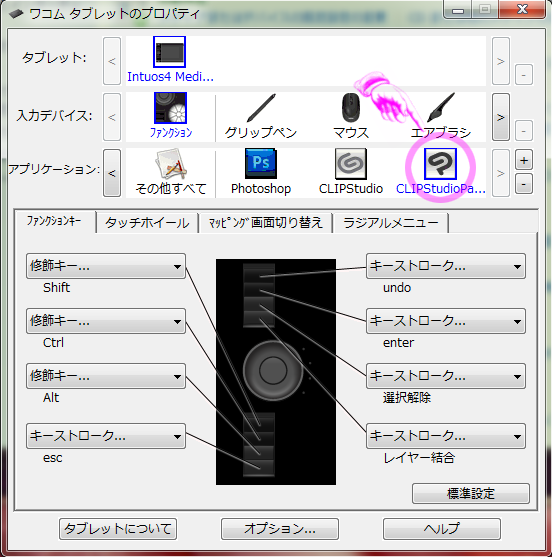Switch to ファンクションキー tab
Viewport: 552px width, 557px height.
coord(54,222)
